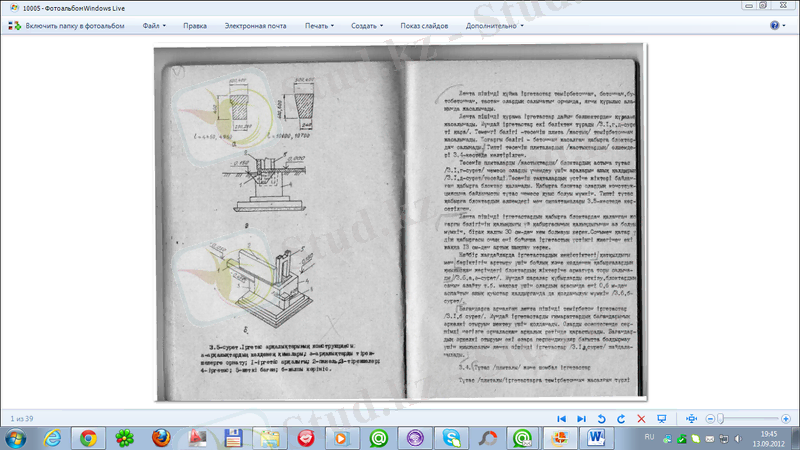The width and height of the screenshot is (800, 450).
Task: Click the zoom out minus button
Action: (709, 417)
